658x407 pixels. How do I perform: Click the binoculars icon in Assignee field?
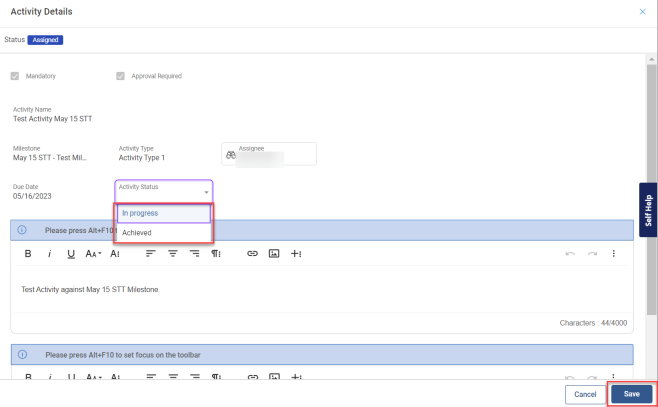231,154
